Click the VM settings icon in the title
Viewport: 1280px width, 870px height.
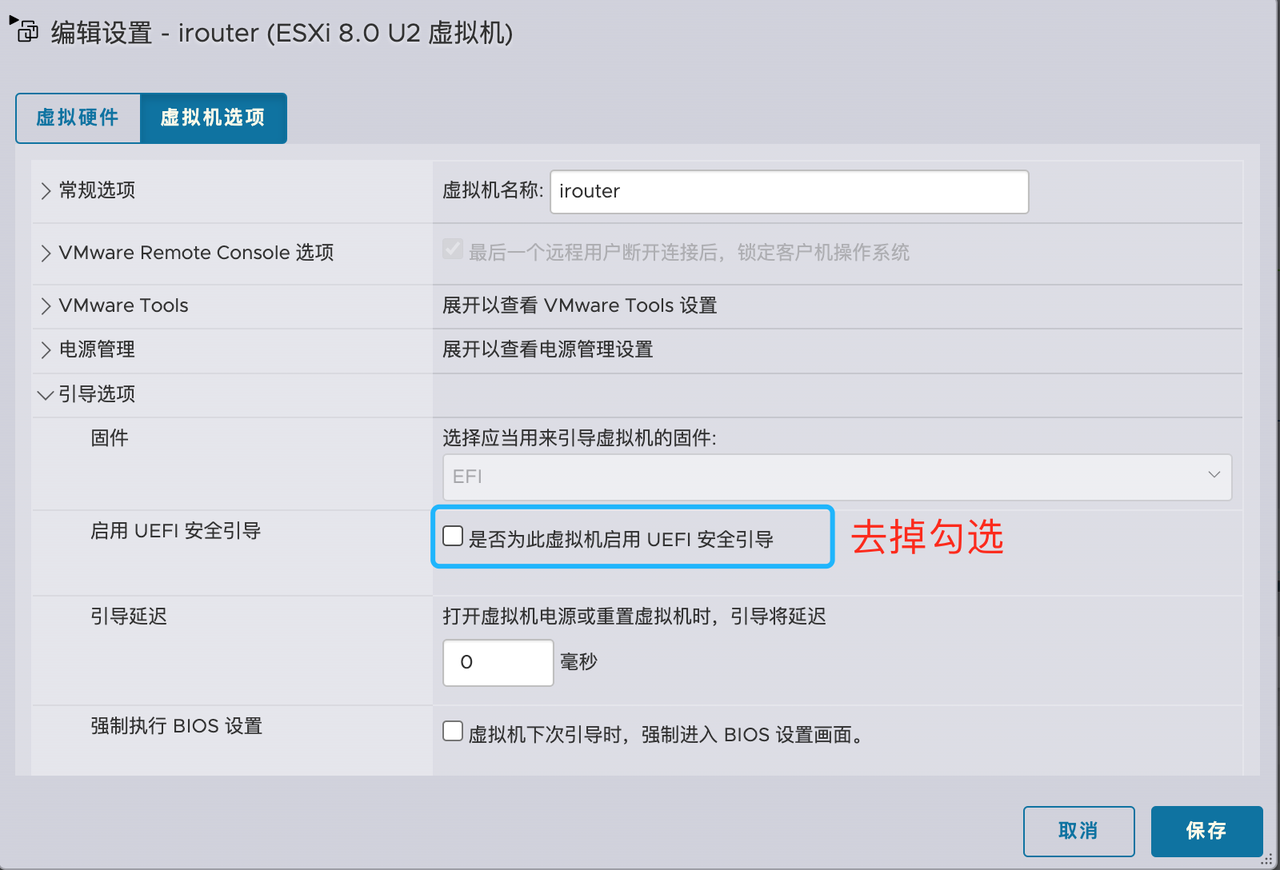26,32
